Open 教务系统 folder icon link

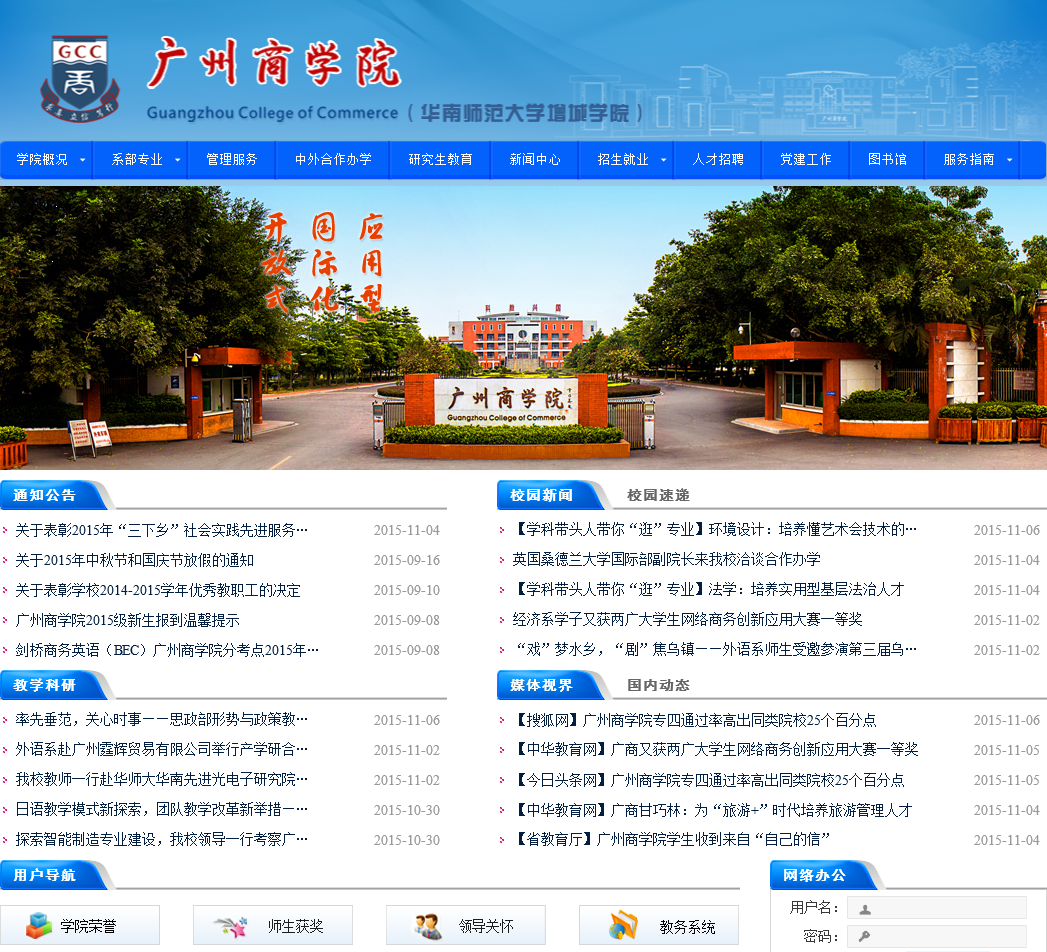pyautogui.click(x=658, y=925)
